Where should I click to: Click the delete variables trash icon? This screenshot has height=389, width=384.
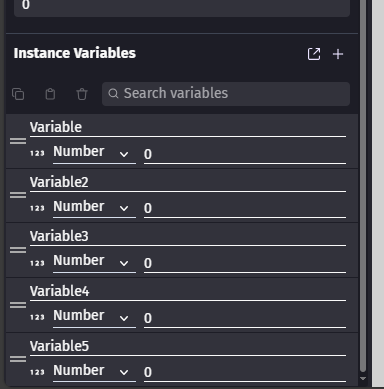(x=82, y=94)
